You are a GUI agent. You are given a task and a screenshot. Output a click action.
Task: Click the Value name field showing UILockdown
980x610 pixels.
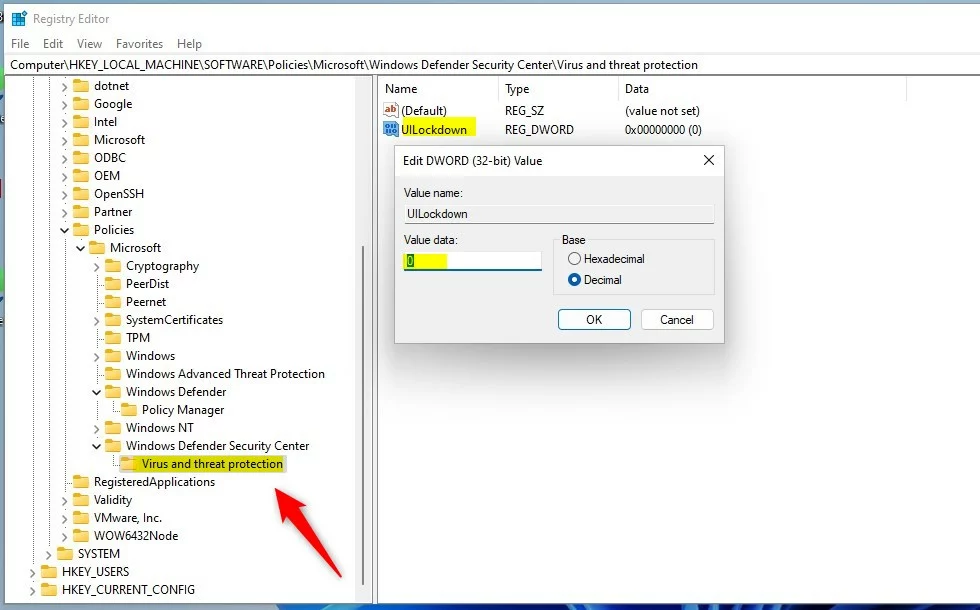click(x=559, y=214)
